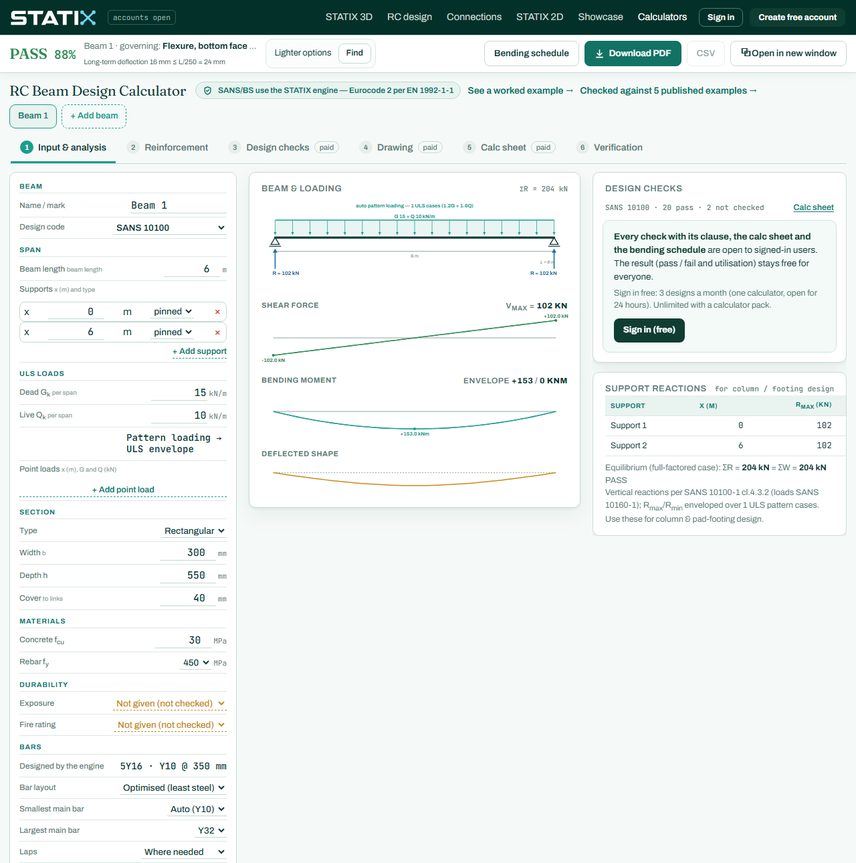Open the Bar layout dropdown
The height and width of the screenshot is (863, 856).
173,788
